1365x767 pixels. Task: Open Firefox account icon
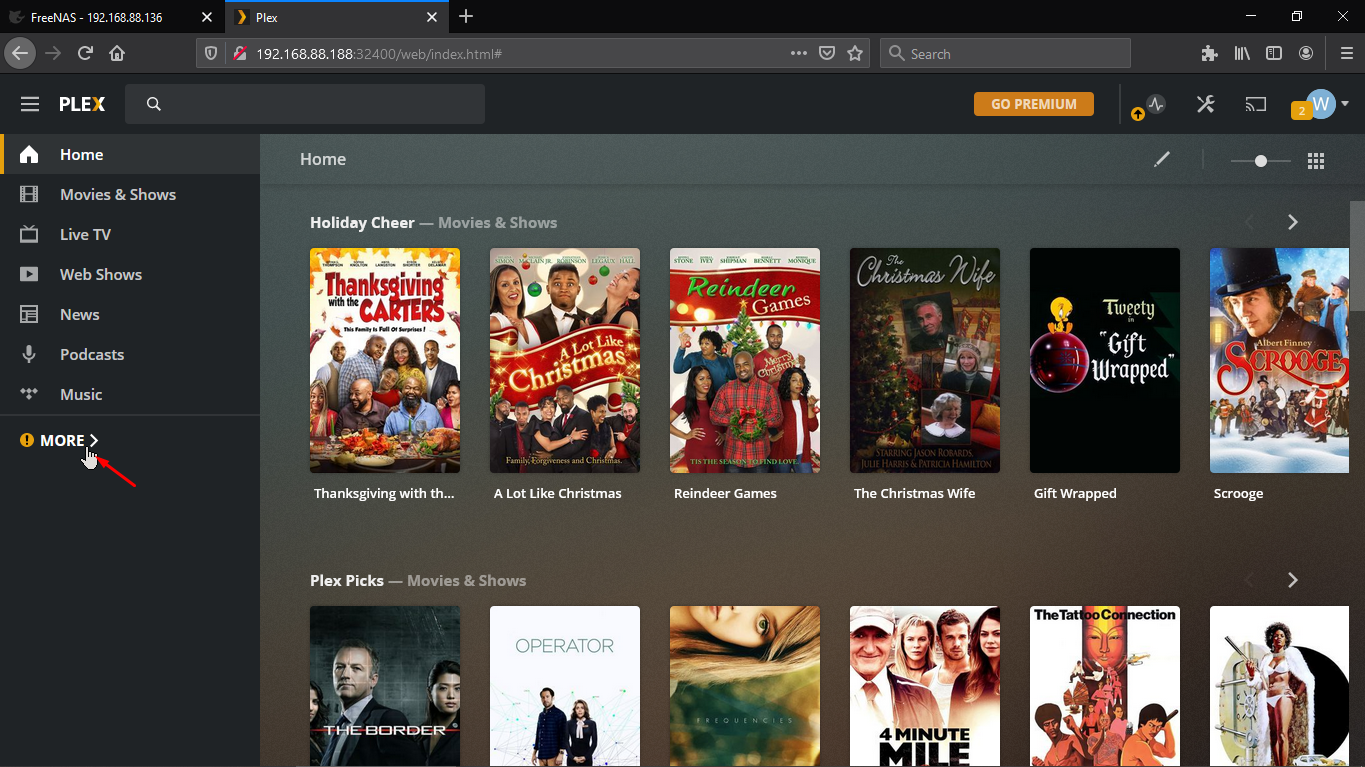coord(1306,53)
